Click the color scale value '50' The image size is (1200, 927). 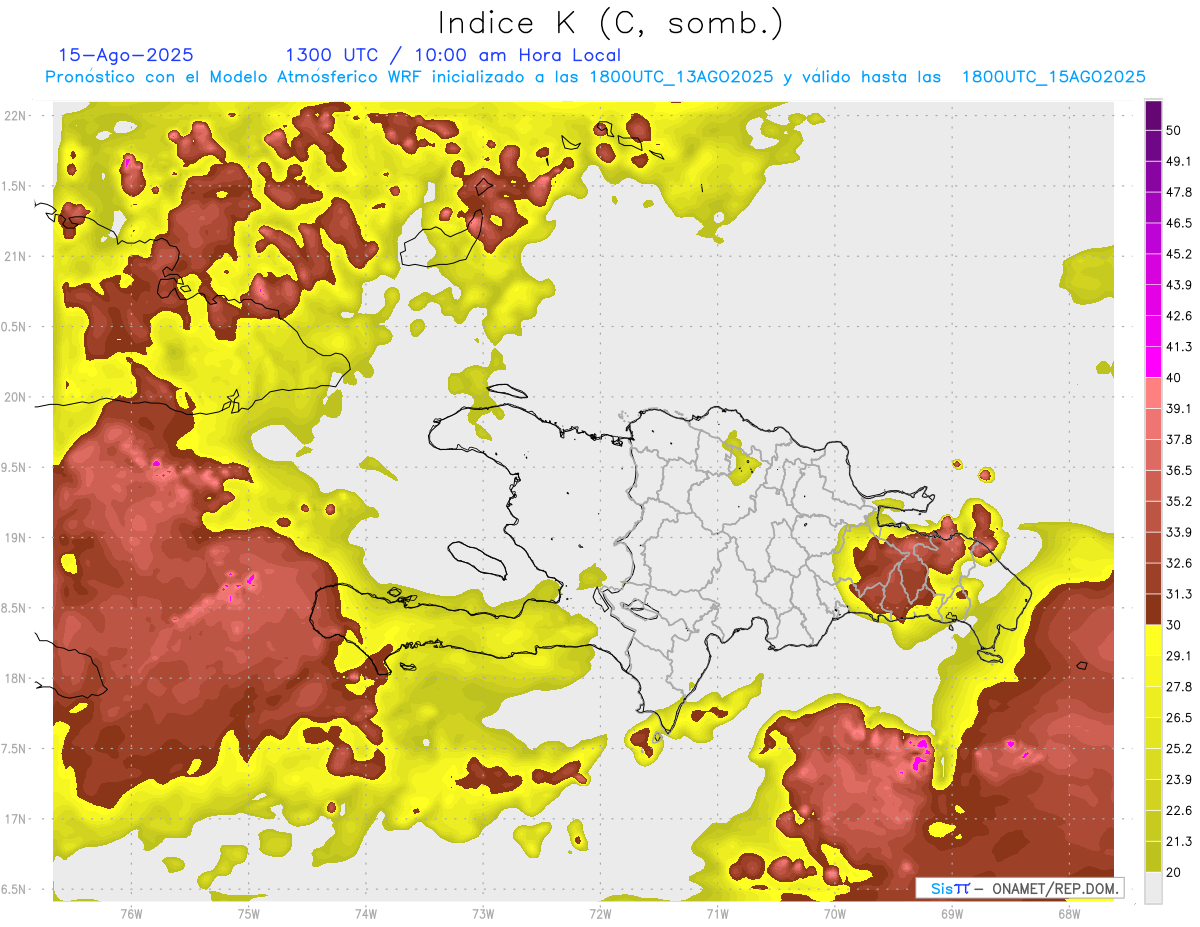click(x=1174, y=130)
